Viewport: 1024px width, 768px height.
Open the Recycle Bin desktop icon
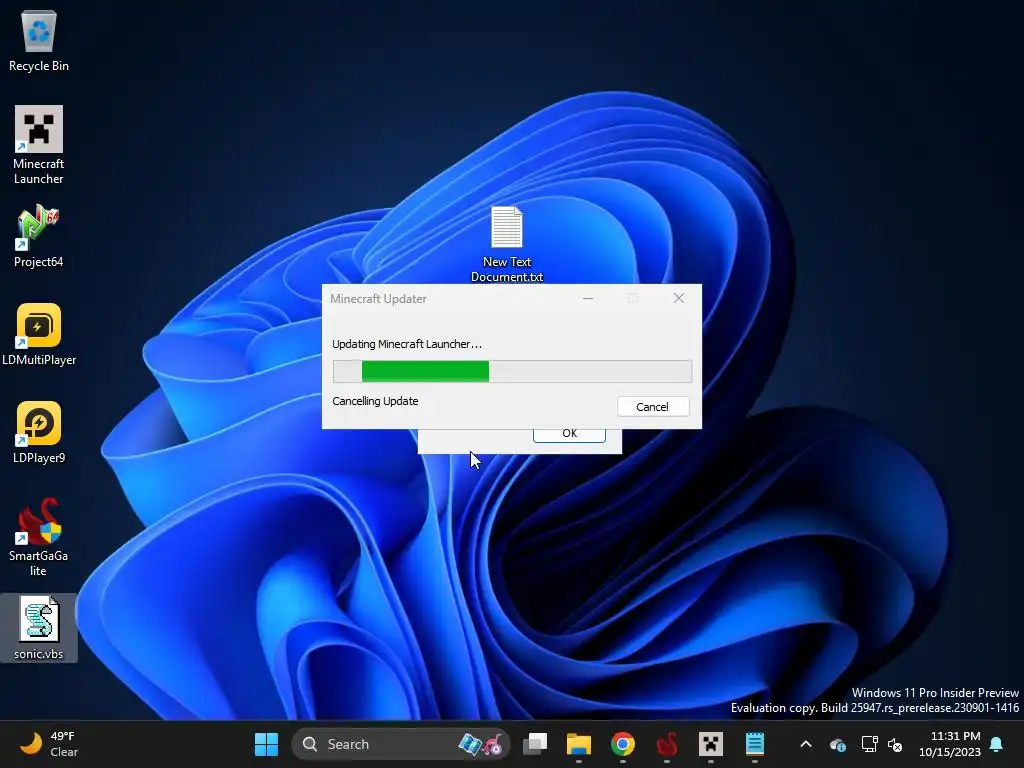coord(39,40)
